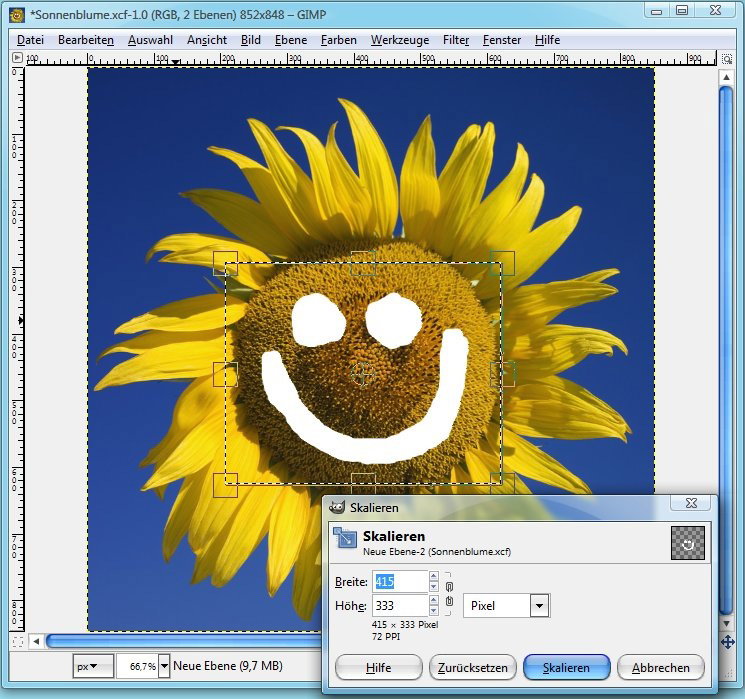Open the Pixel unit dropdown in scale dialog

[539, 605]
